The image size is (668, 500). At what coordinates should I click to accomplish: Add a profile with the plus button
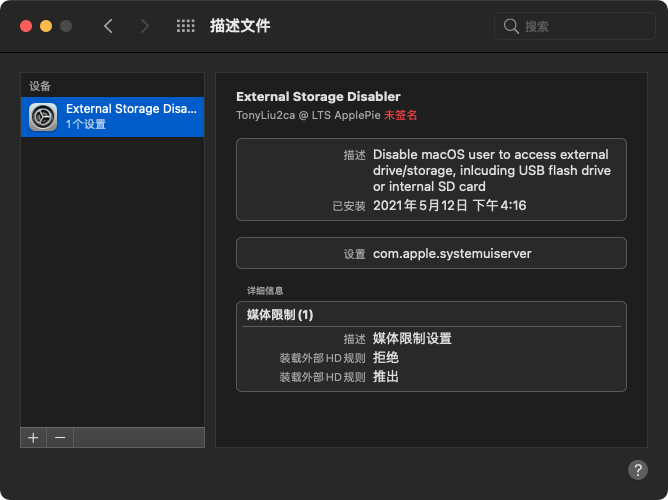[x=33, y=437]
